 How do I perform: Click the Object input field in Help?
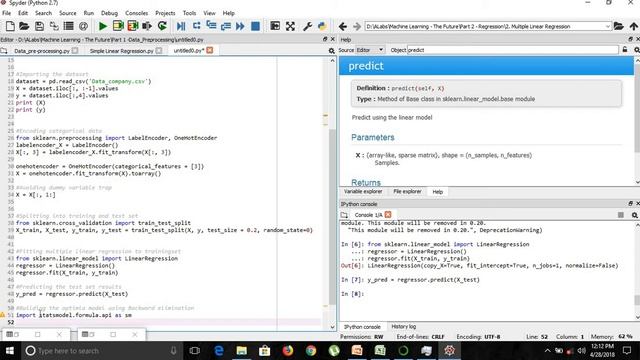click(513, 50)
